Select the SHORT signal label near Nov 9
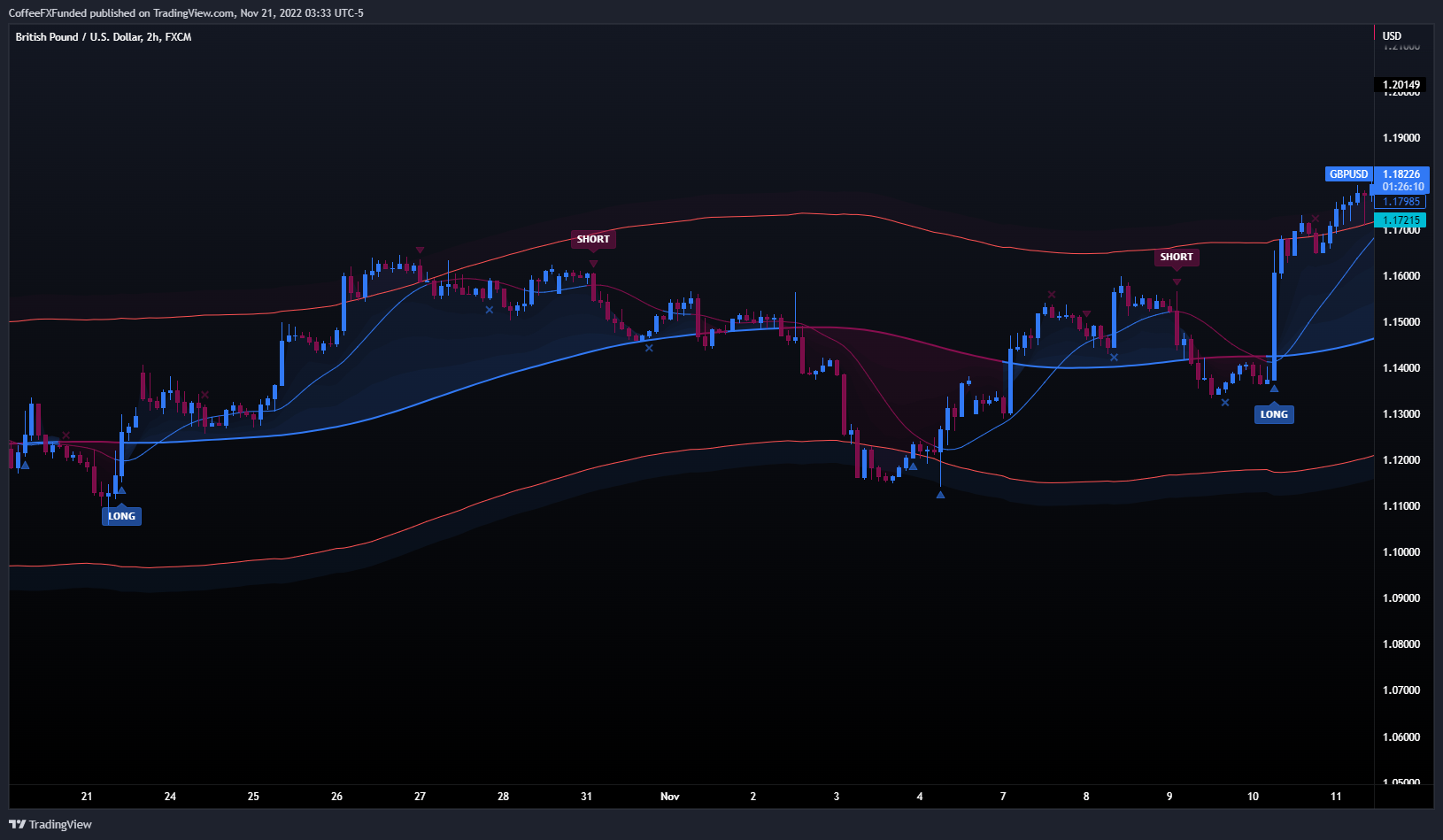The height and width of the screenshot is (840, 1443). [x=1177, y=257]
